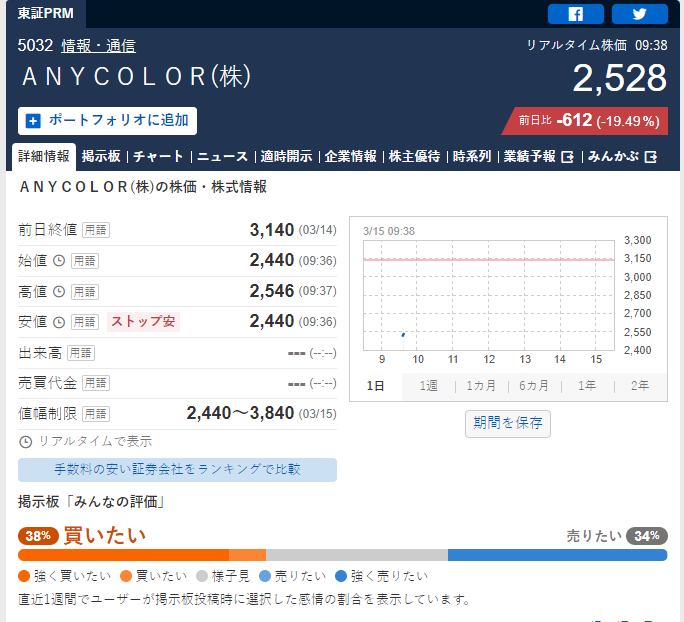Open 用語 glossary for 前日終値

96,230
